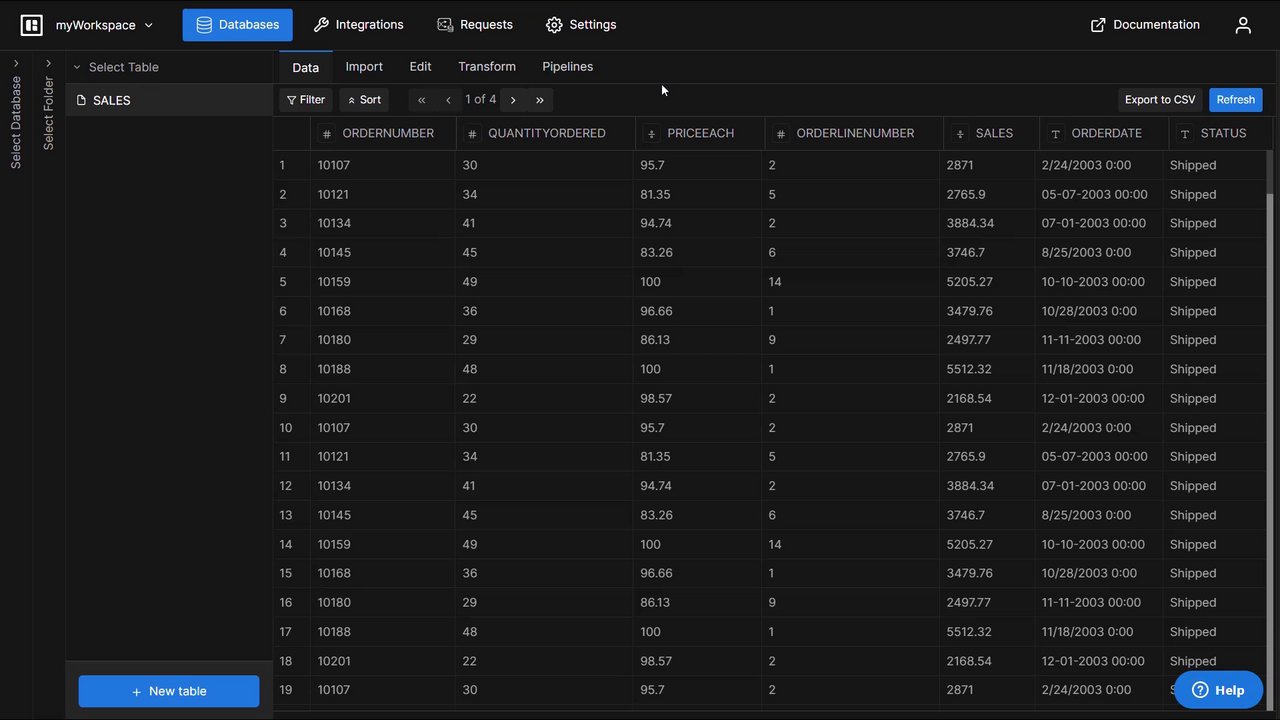Click the ORDERDATE text type icon
Viewport: 1280px width, 720px height.
tap(1056, 134)
